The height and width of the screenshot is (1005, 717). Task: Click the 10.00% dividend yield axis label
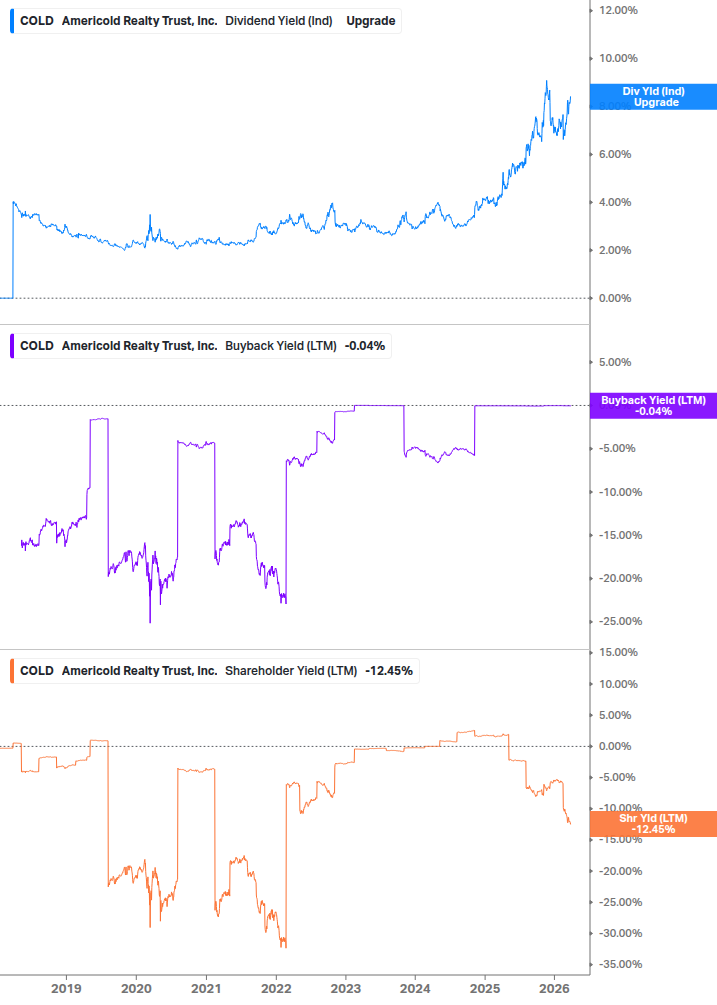(618, 58)
